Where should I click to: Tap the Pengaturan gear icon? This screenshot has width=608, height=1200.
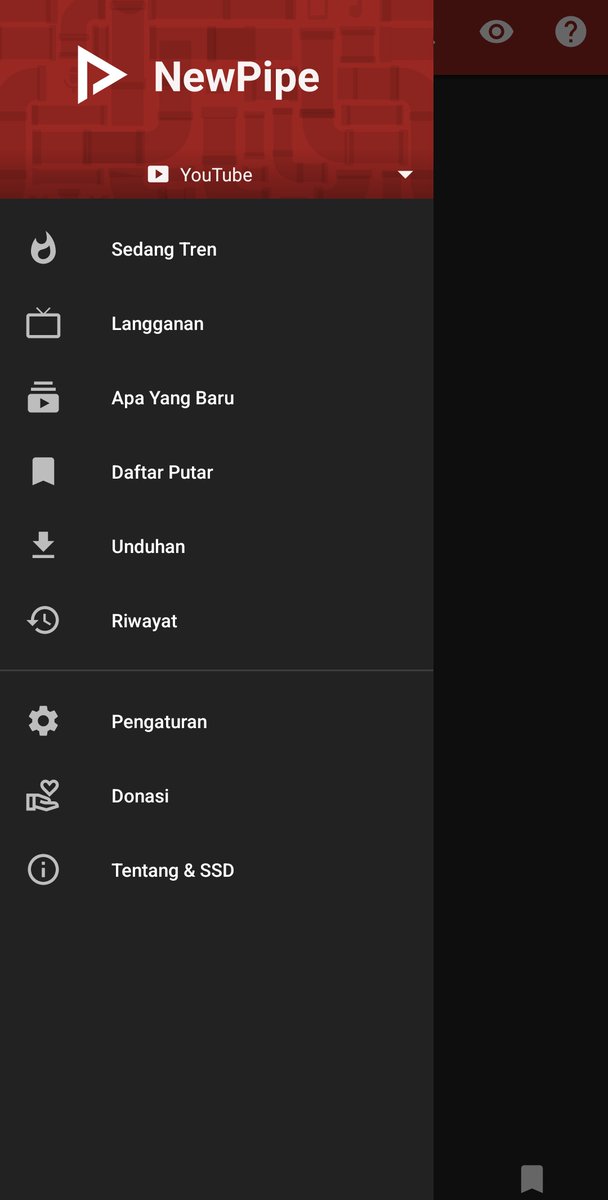(43, 721)
